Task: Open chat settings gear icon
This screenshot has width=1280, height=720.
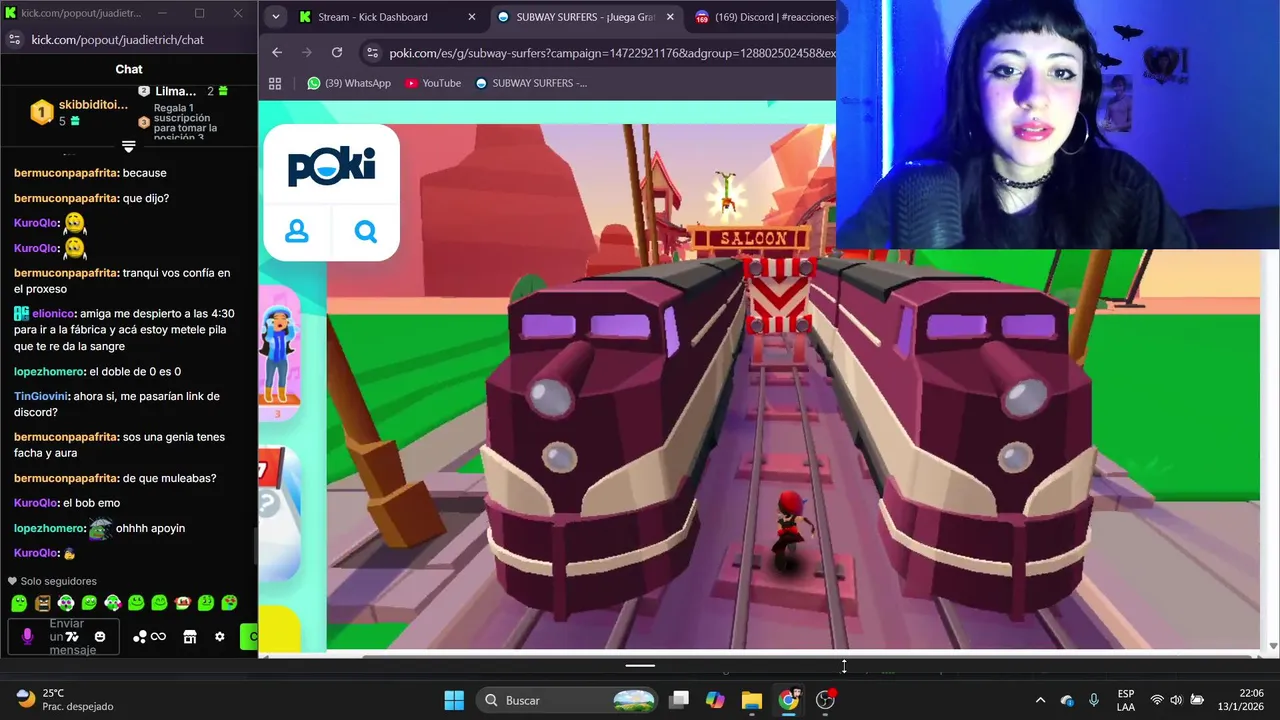Action: click(220, 637)
